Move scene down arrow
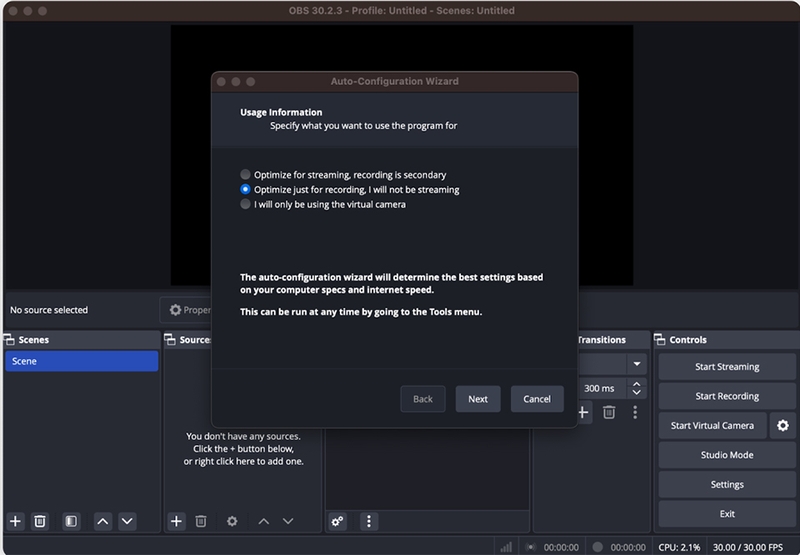800x555 pixels. [x=127, y=521]
